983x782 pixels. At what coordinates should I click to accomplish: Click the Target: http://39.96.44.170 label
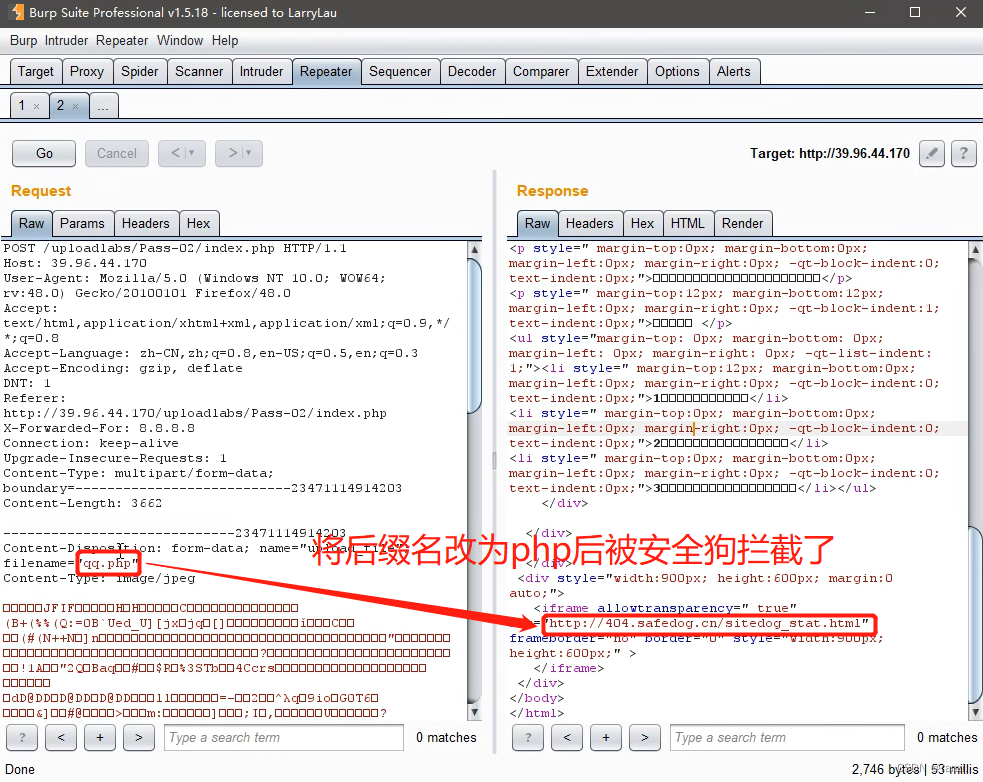829,154
